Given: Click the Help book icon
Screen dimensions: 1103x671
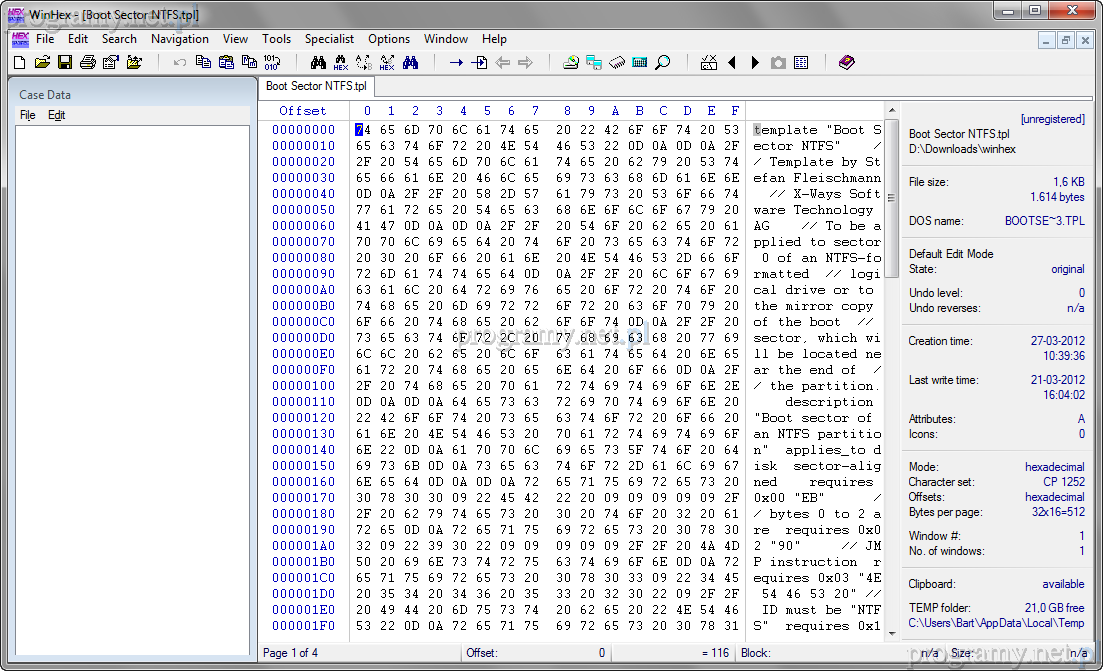Looking at the screenshot, I should (847, 63).
